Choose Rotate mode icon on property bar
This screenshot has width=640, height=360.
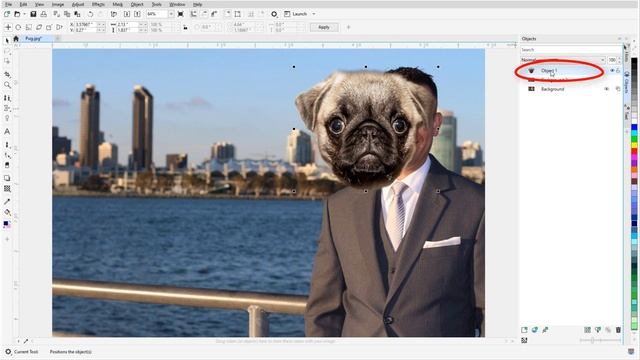18,27
